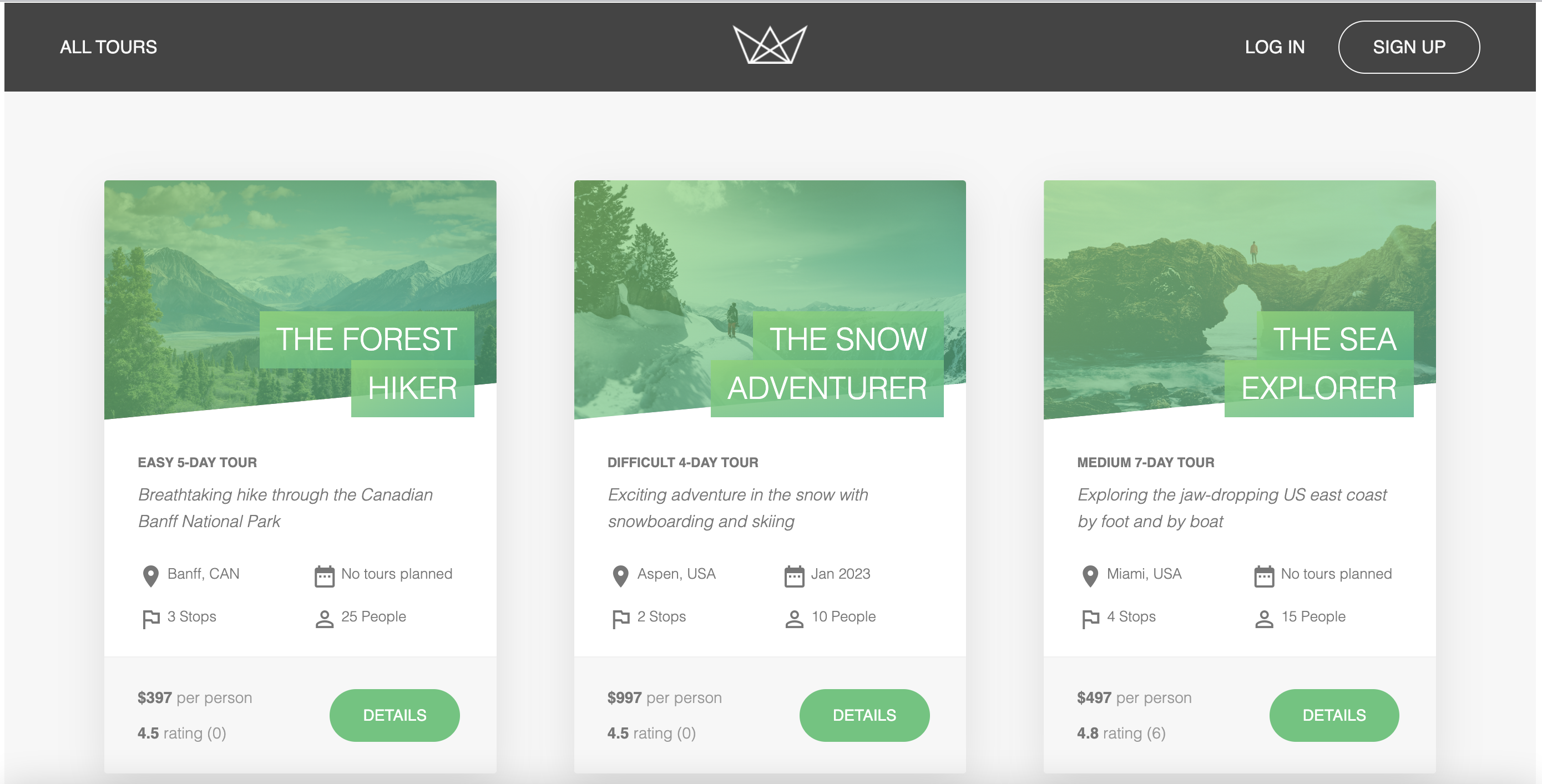Click the flag icon next to 2 Stops
Viewport: 1542px width, 784px height.
point(621,619)
